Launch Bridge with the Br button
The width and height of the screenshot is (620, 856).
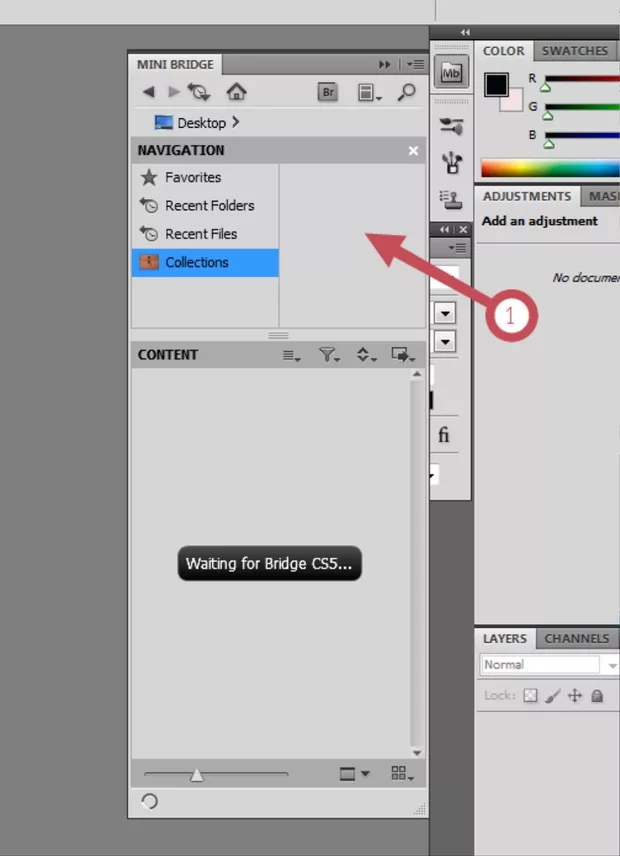328,92
